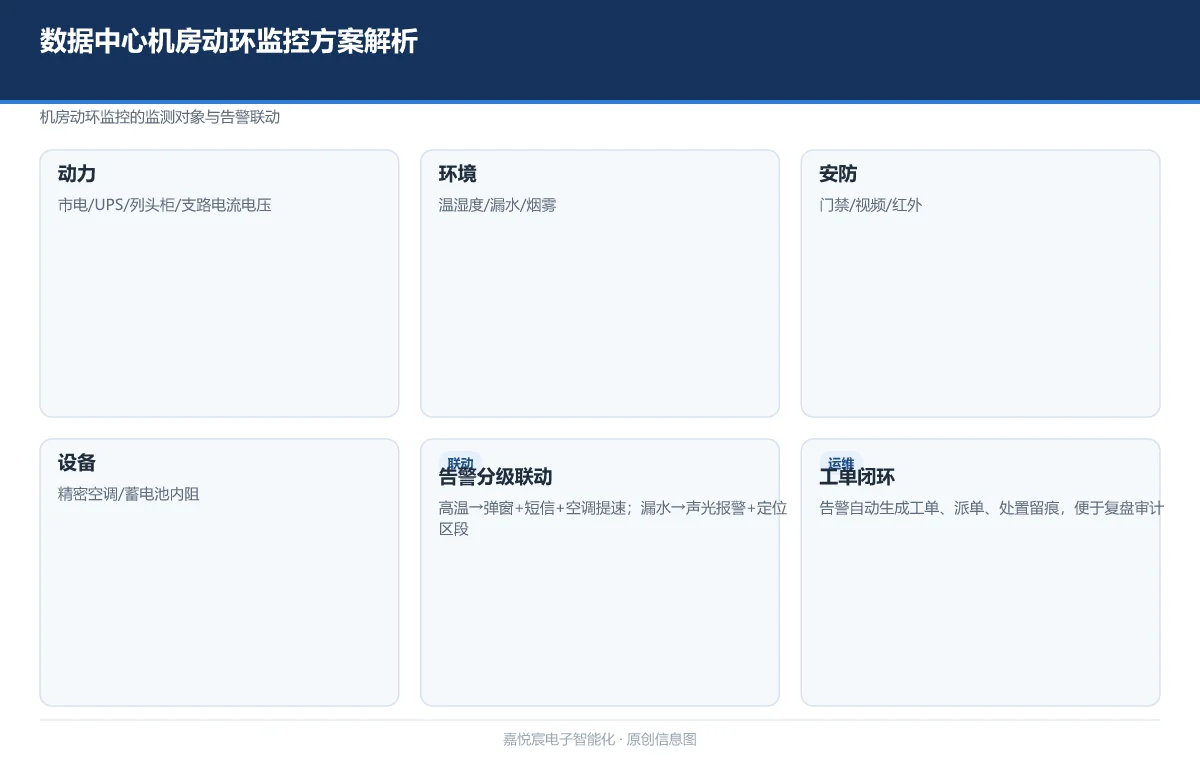Select text 市电/UPS/列头柜/支路电流电压
The image size is (1200, 760).
click(x=165, y=205)
